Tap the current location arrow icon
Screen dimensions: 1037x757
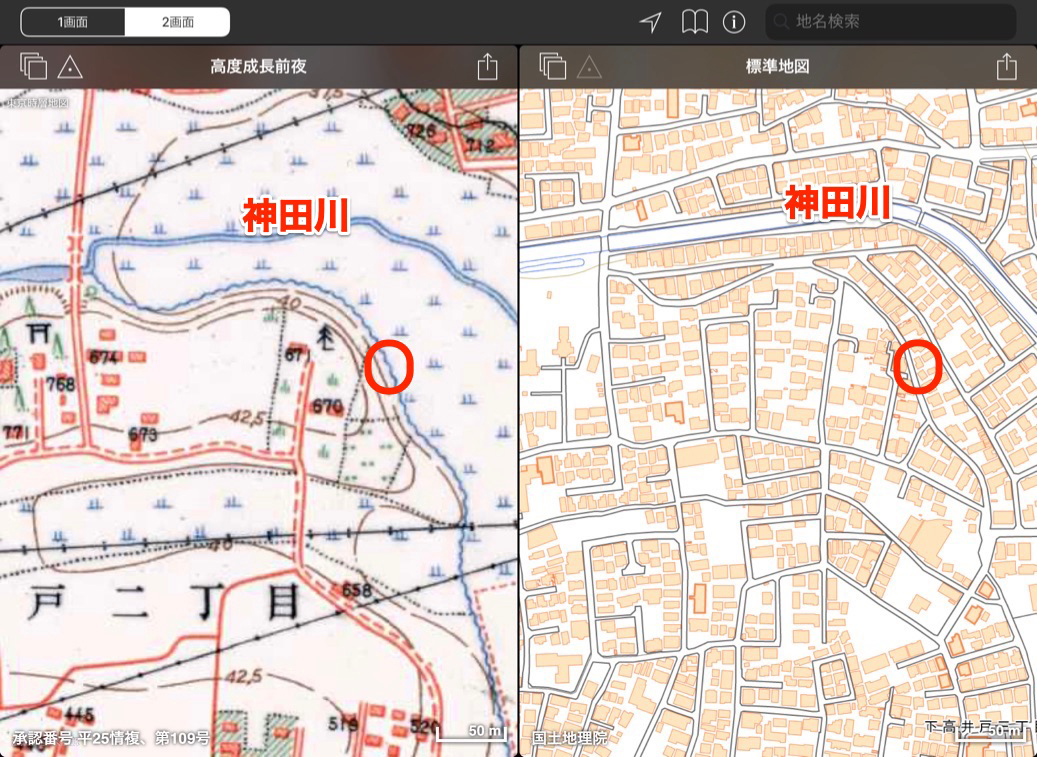(651, 21)
